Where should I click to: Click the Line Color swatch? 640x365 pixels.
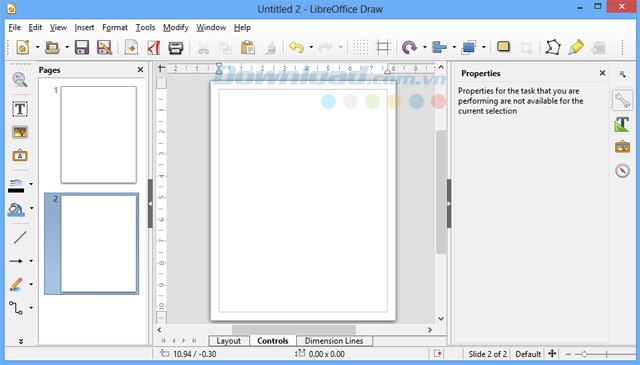coord(16,185)
